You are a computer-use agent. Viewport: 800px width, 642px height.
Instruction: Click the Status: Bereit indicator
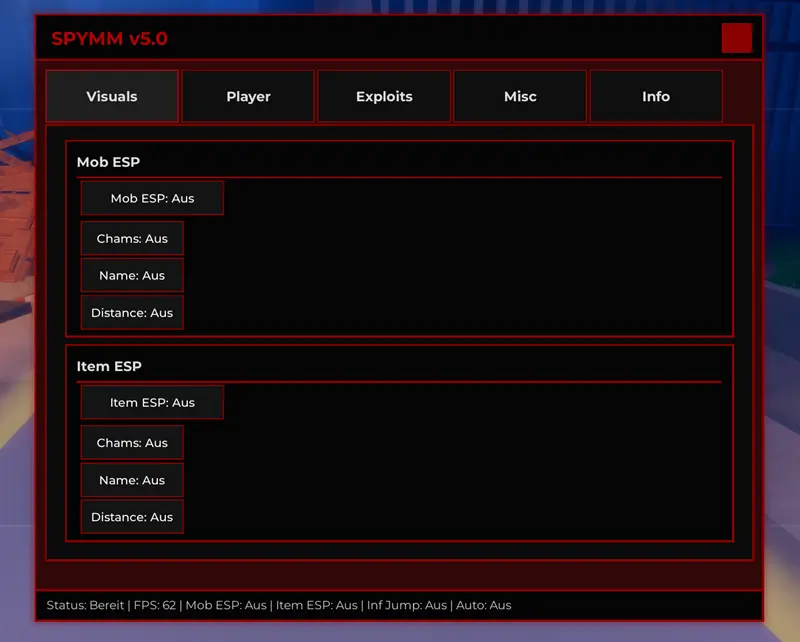pyautogui.click(x=86, y=605)
